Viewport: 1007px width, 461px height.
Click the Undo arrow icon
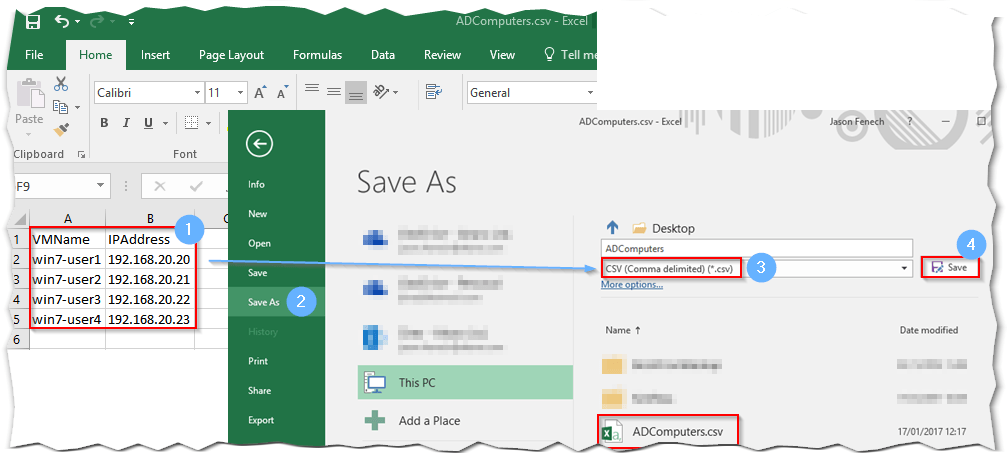pyautogui.click(x=62, y=21)
